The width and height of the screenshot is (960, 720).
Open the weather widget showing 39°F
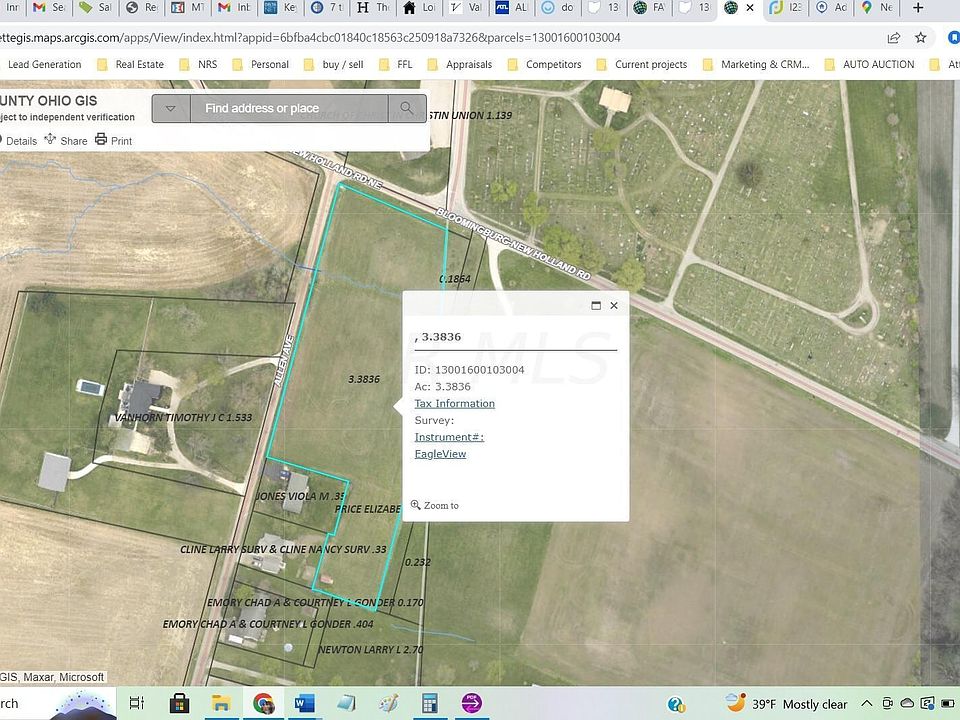coord(786,704)
